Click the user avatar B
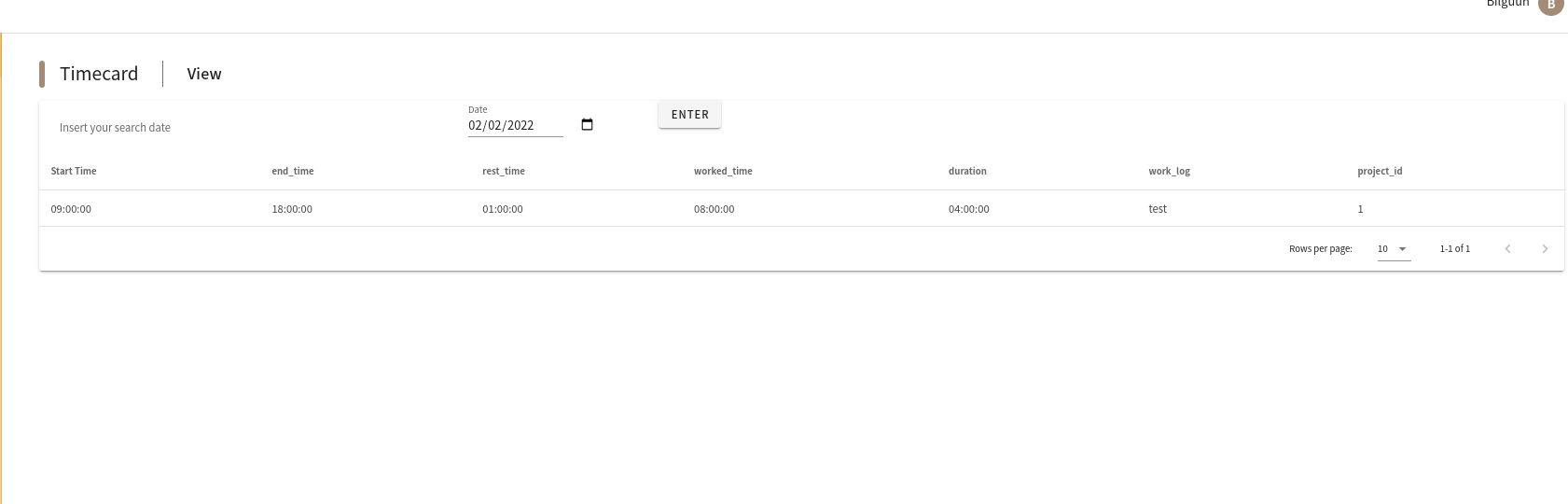Screen dimensions: 1568x504 pos(1550,5)
